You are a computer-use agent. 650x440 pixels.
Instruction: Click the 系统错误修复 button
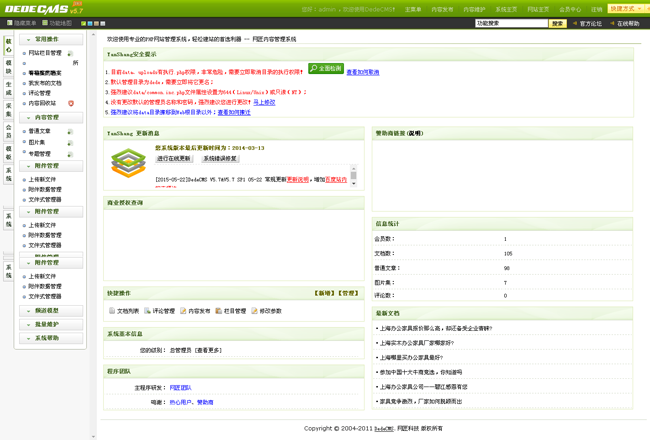coord(220,158)
